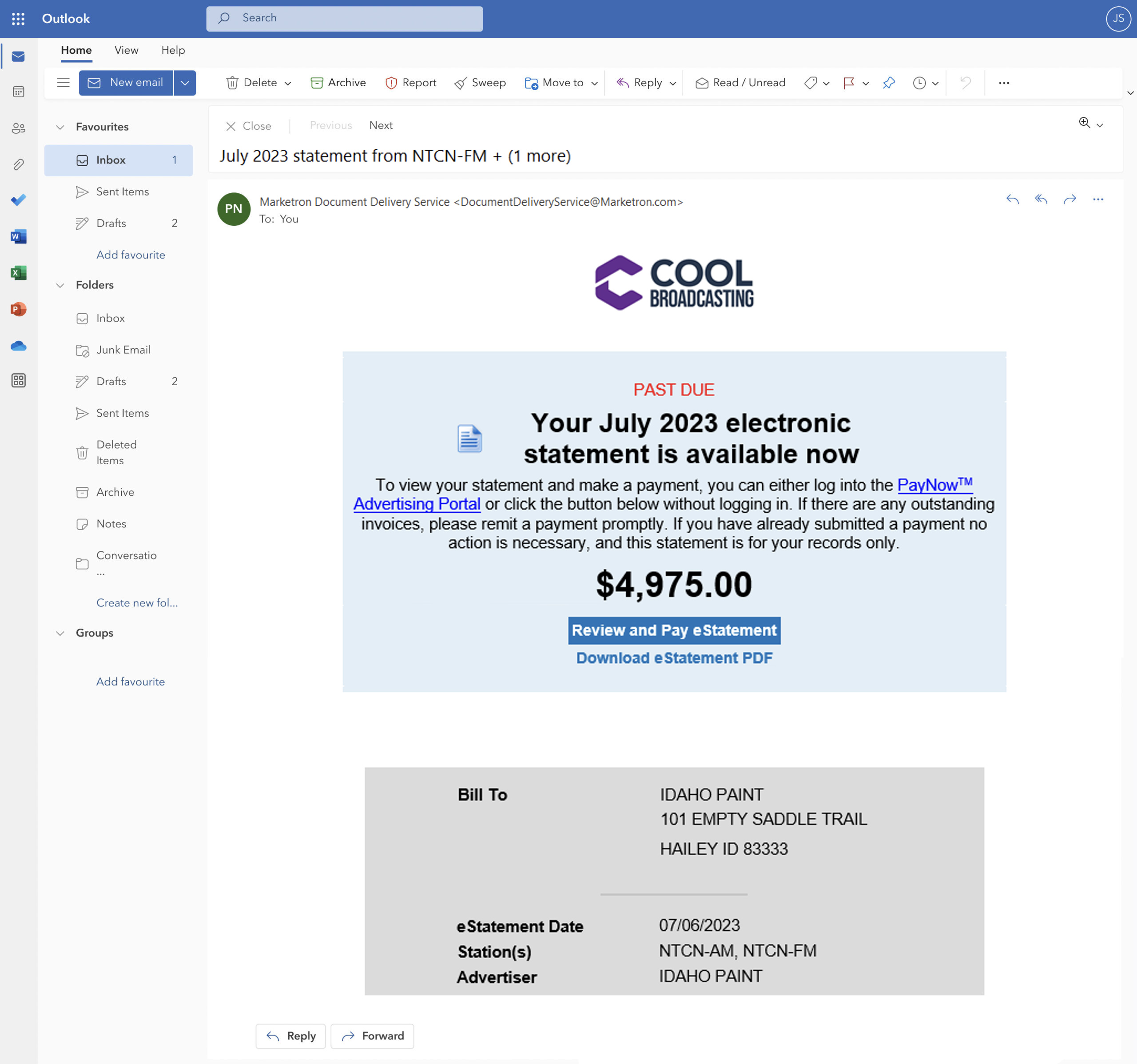Viewport: 1137px width, 1064px height.
Task: Select the Home tab
Action: pyautogui.click(x=76, y=50)
